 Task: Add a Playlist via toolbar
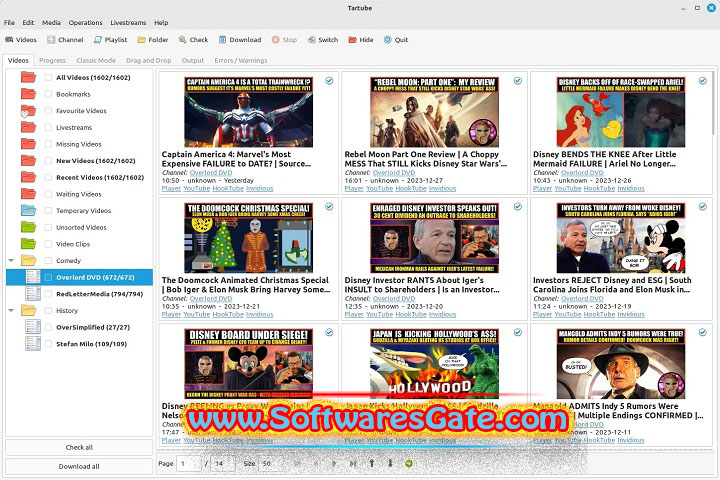(x=110, y=40)
